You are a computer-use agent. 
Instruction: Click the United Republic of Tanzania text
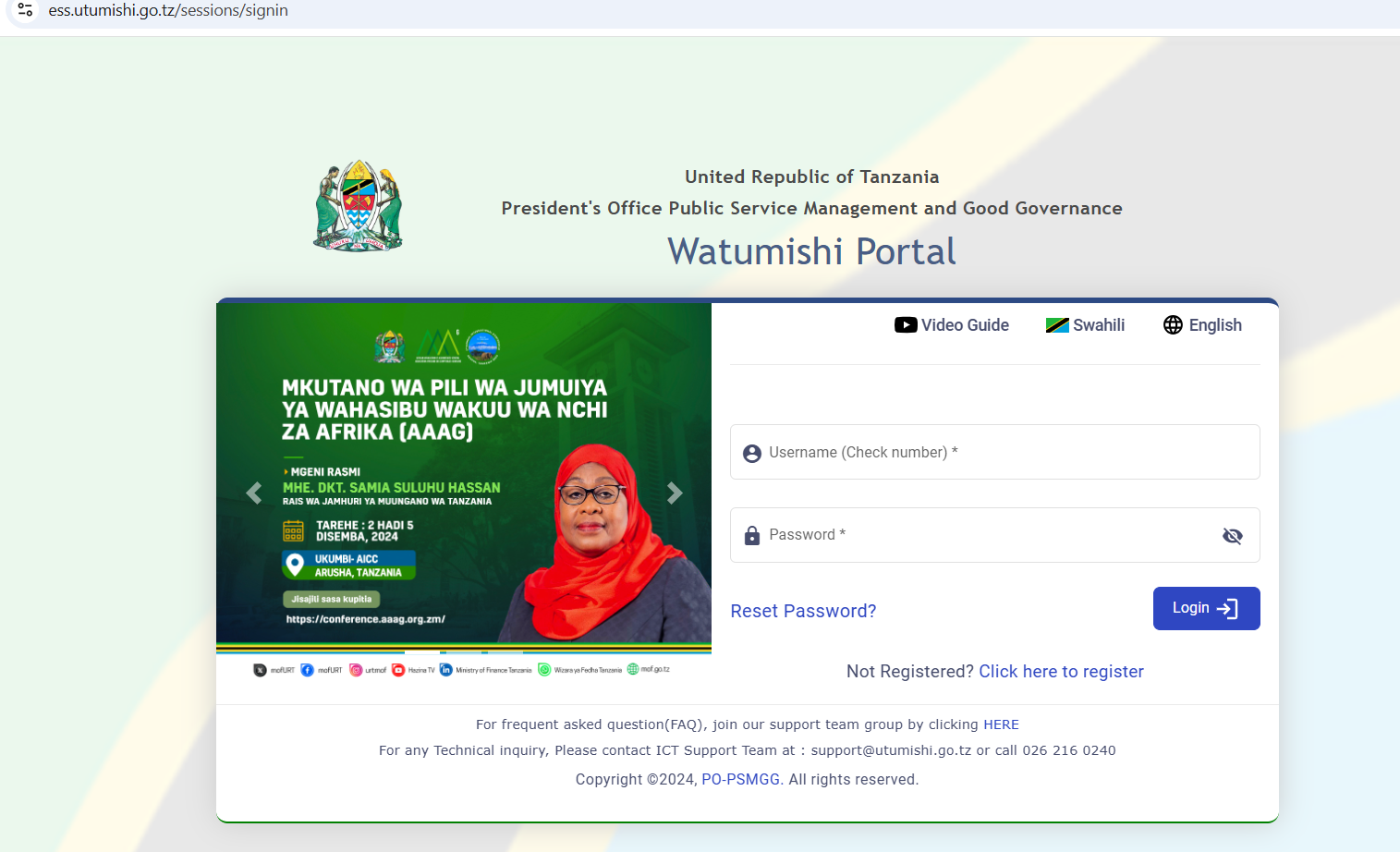coord(811,176)
